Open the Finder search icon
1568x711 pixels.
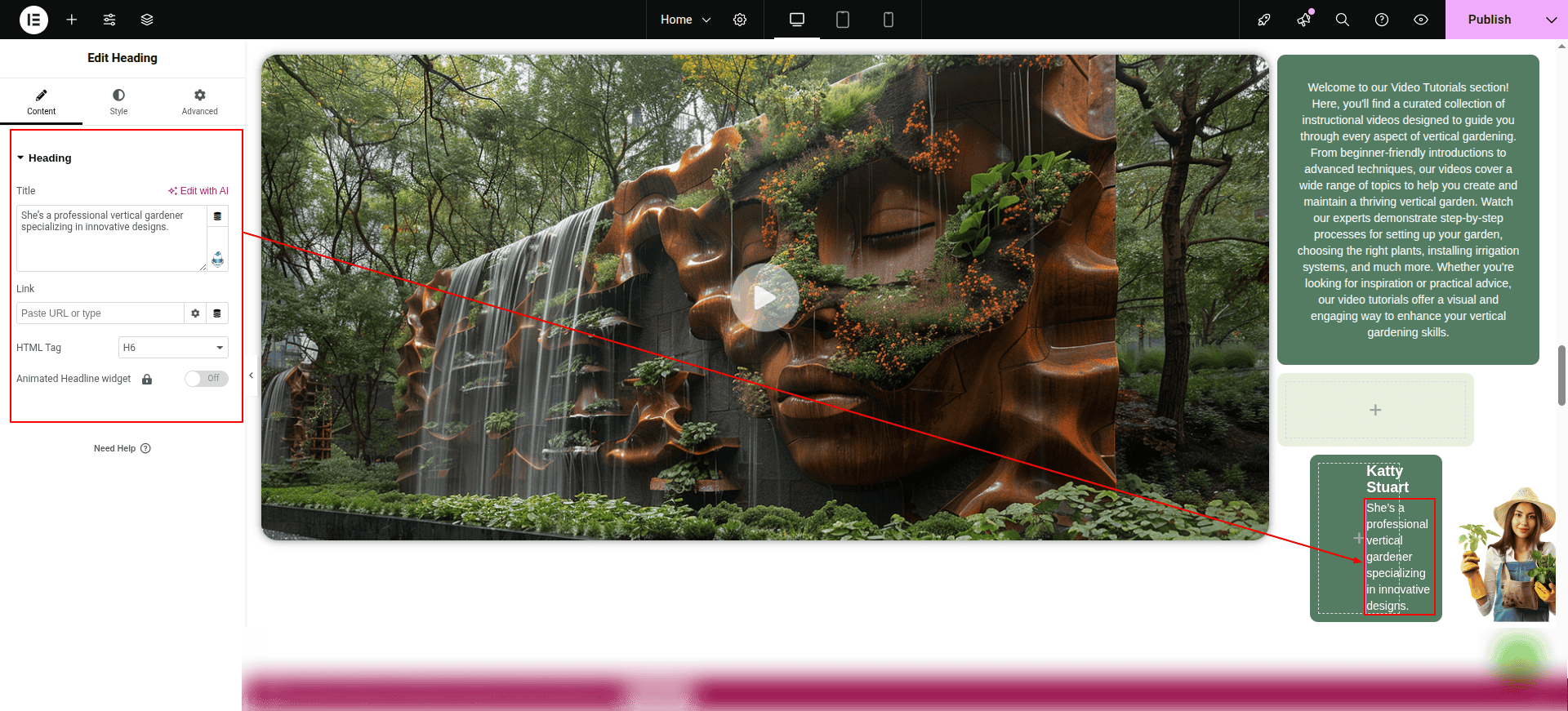[1343, 20]
